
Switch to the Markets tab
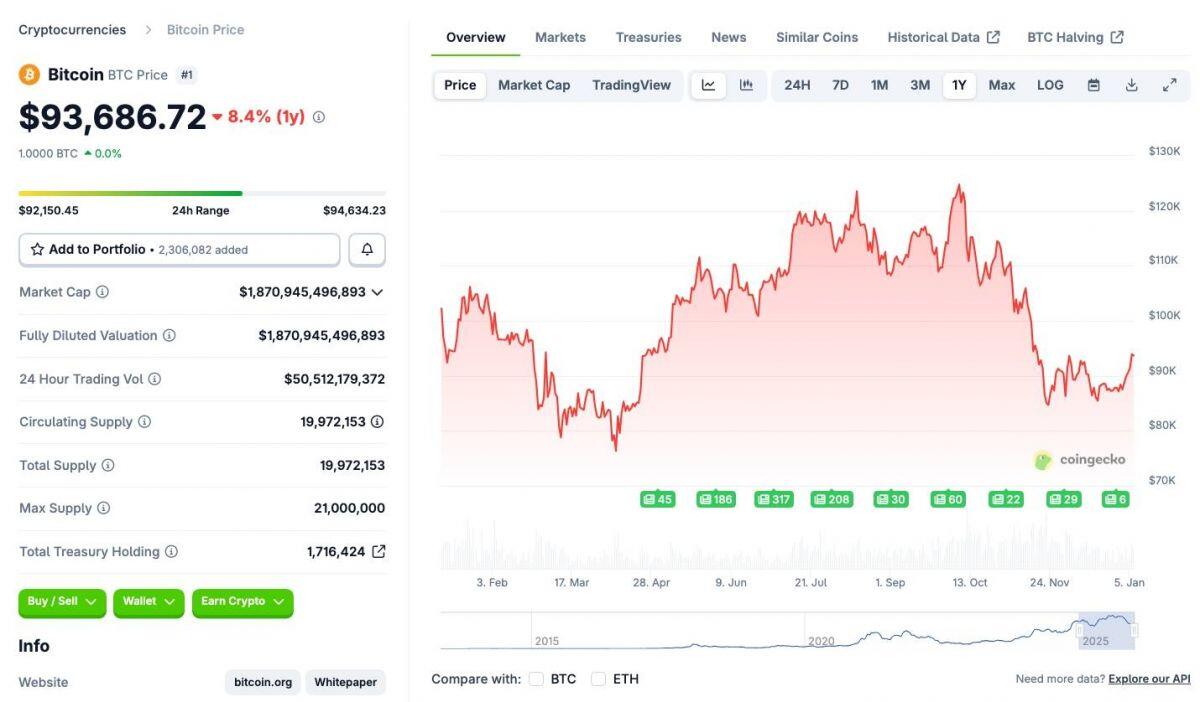click(560, 36)
